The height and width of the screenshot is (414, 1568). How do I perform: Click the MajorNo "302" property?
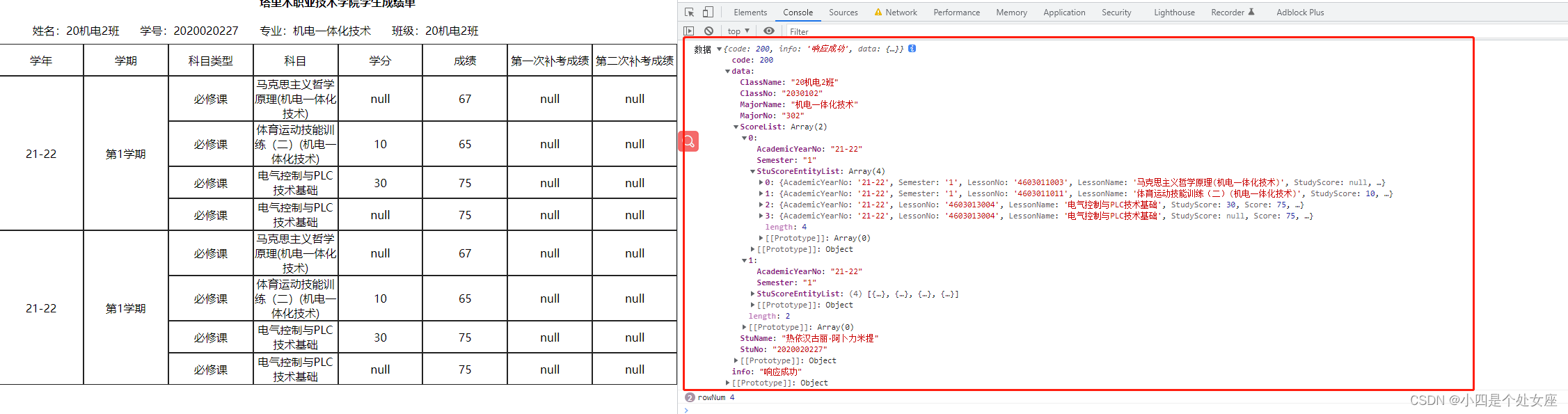[771, 116]
